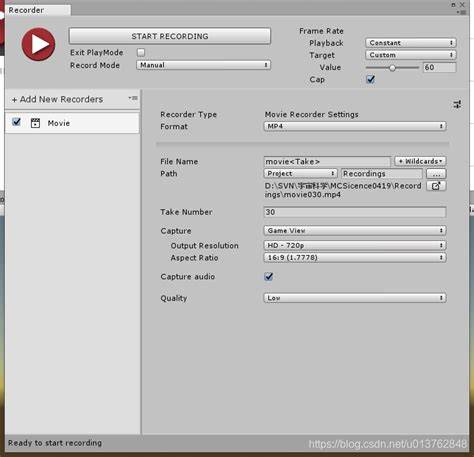Viewport: 474px width, 457px height.
Task: Click Movie Recorder Settings label
Action: coord(312,114)
